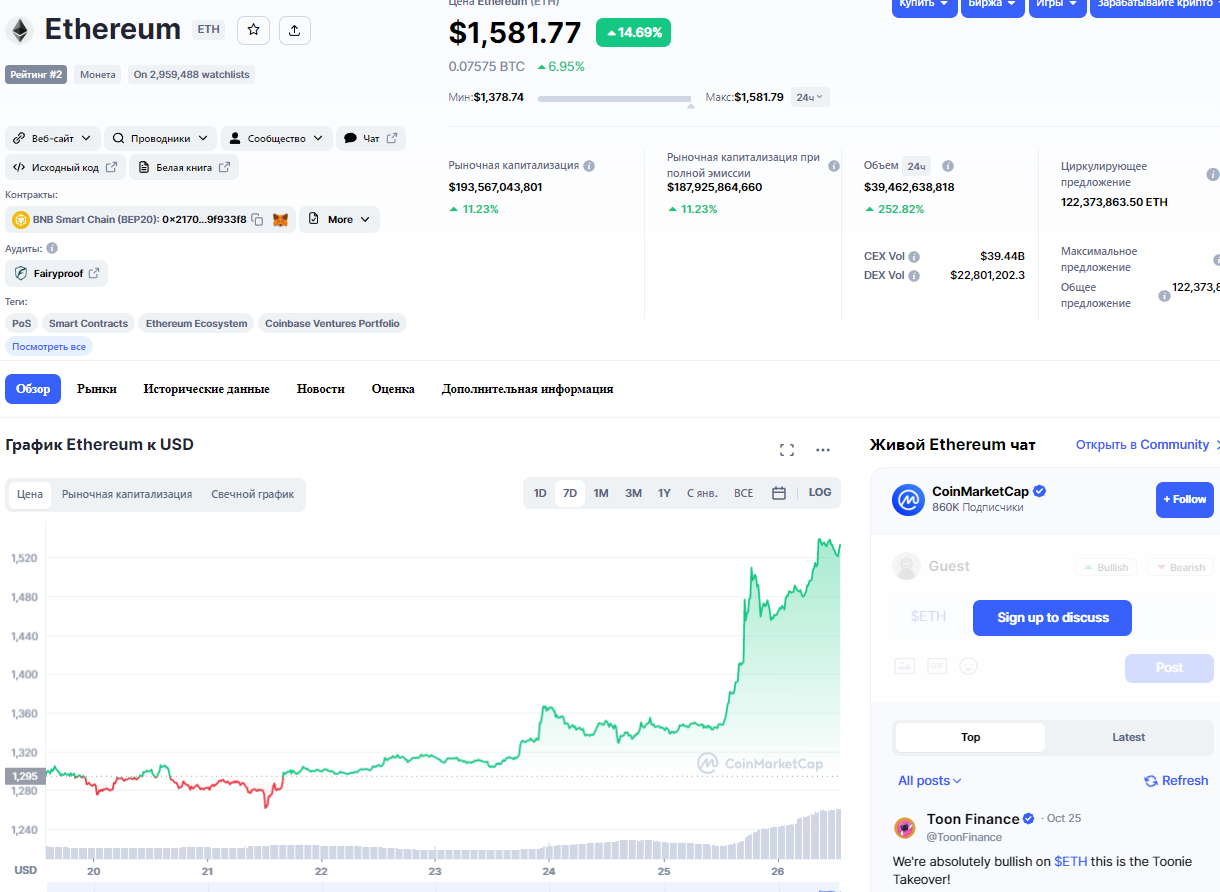Select the 1M chart time range
The image size is (1220, 892).
point(601,493)
